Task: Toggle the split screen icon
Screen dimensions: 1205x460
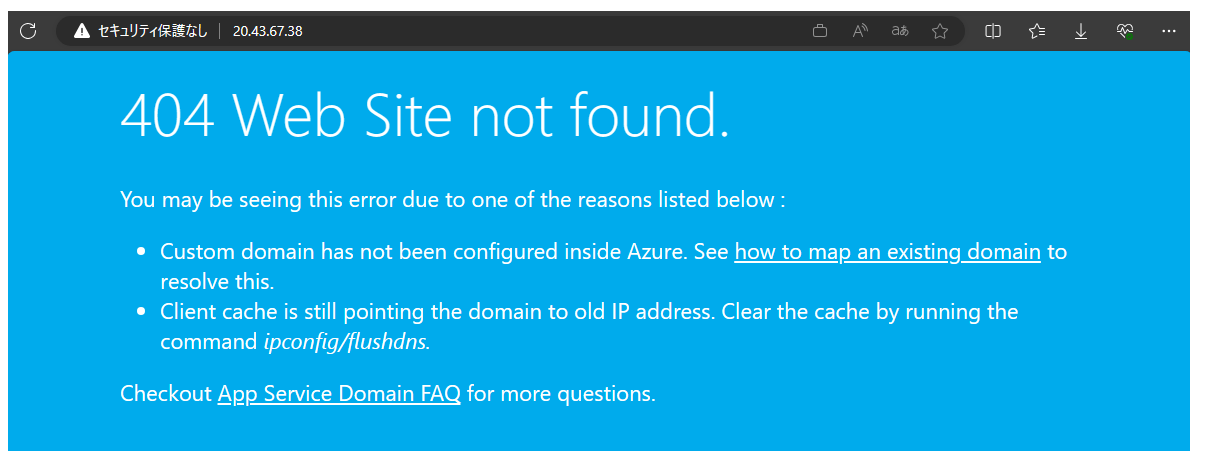Action: click(993, 31)
